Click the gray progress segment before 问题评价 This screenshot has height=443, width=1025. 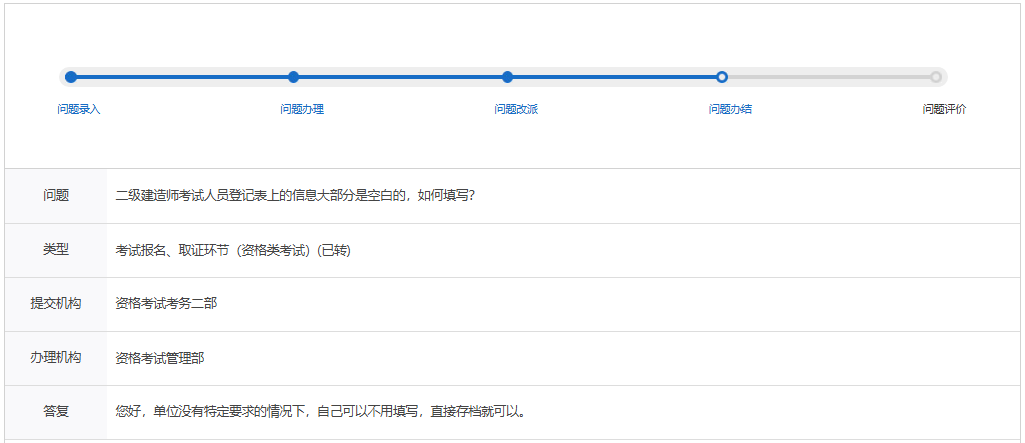tap(828, 77)
